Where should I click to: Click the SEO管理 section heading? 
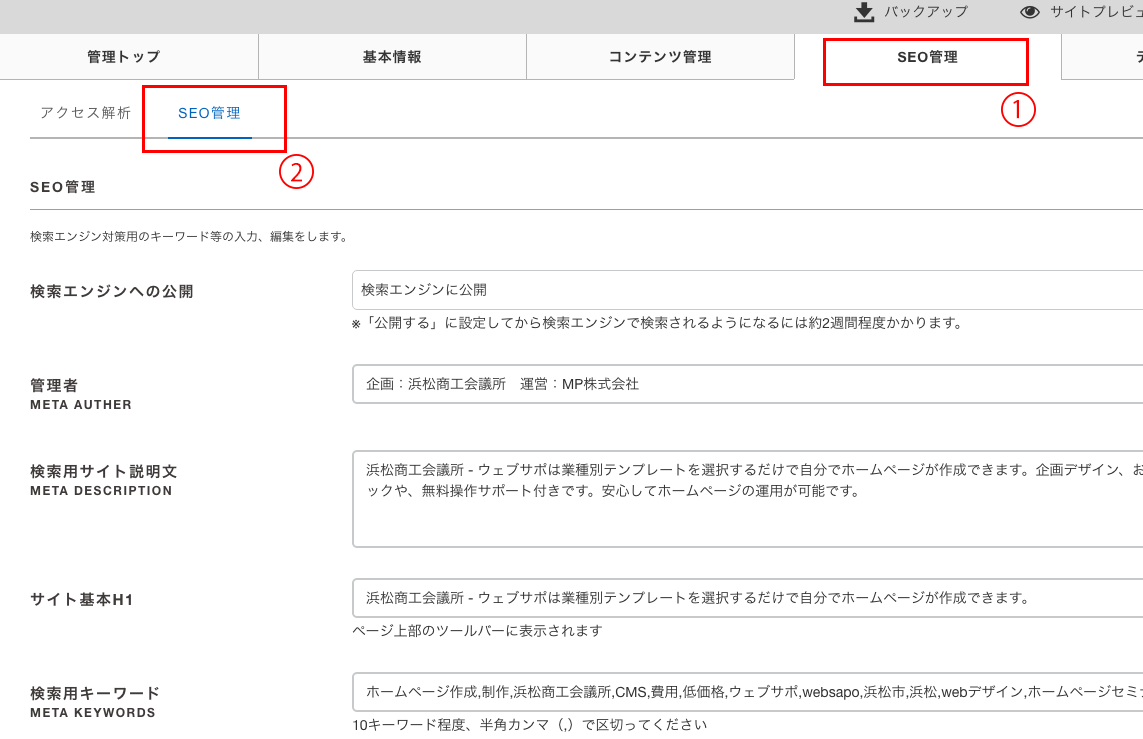coord(63,187)
